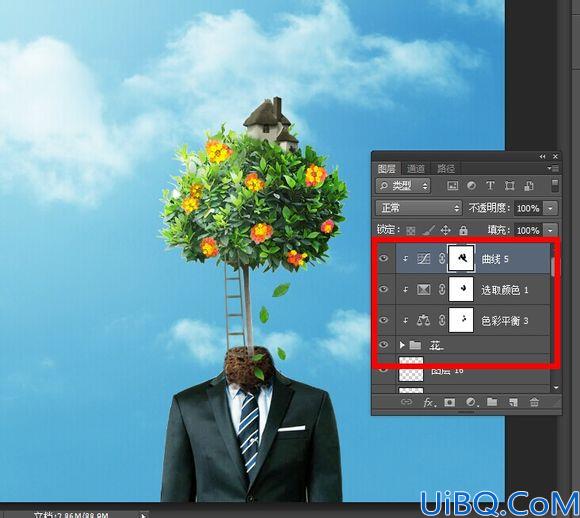The width and height of the screenshot is (580, 518).
Task: Select the 选取颜色 1 layer name
Action: click(505, 290)
